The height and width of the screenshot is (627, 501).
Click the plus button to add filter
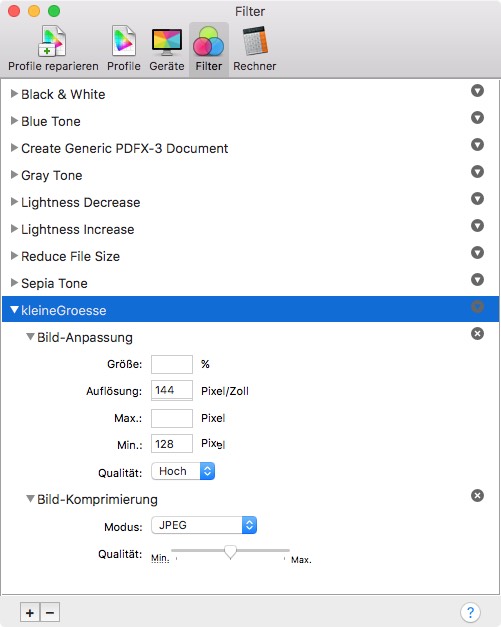pos(30,612)
